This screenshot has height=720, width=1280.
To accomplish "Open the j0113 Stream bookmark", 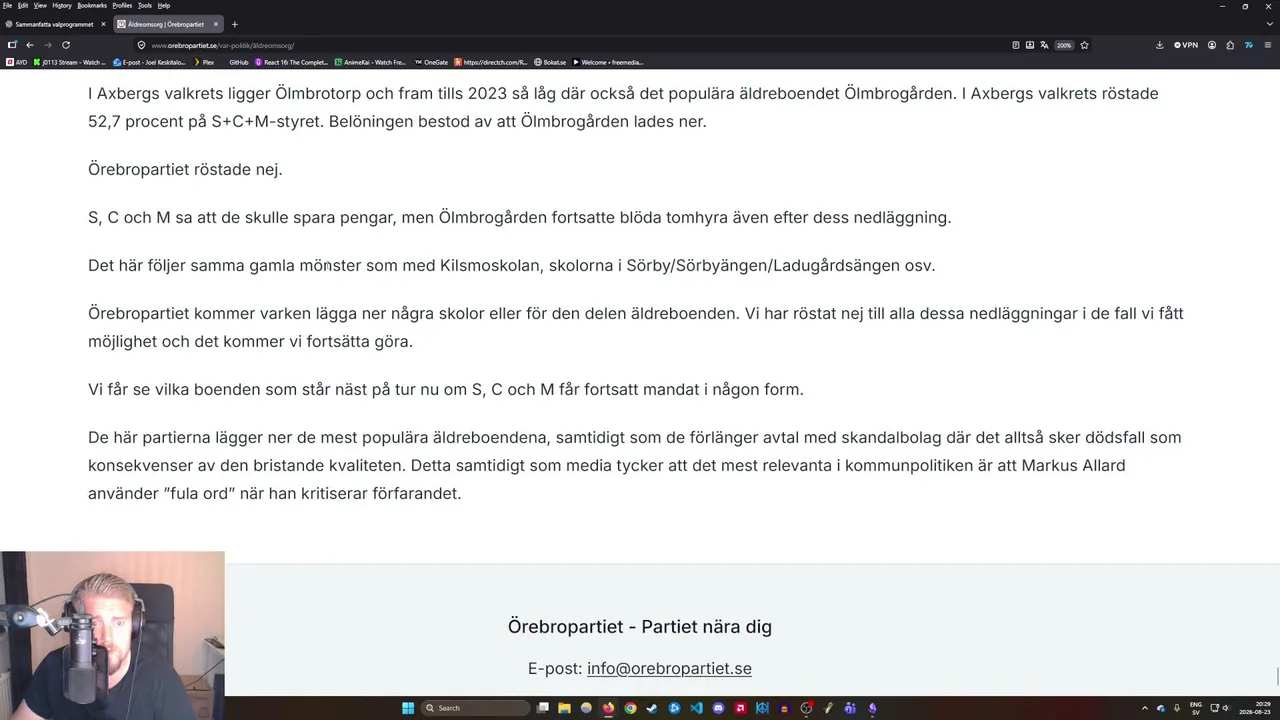I will tap(70, 62).
